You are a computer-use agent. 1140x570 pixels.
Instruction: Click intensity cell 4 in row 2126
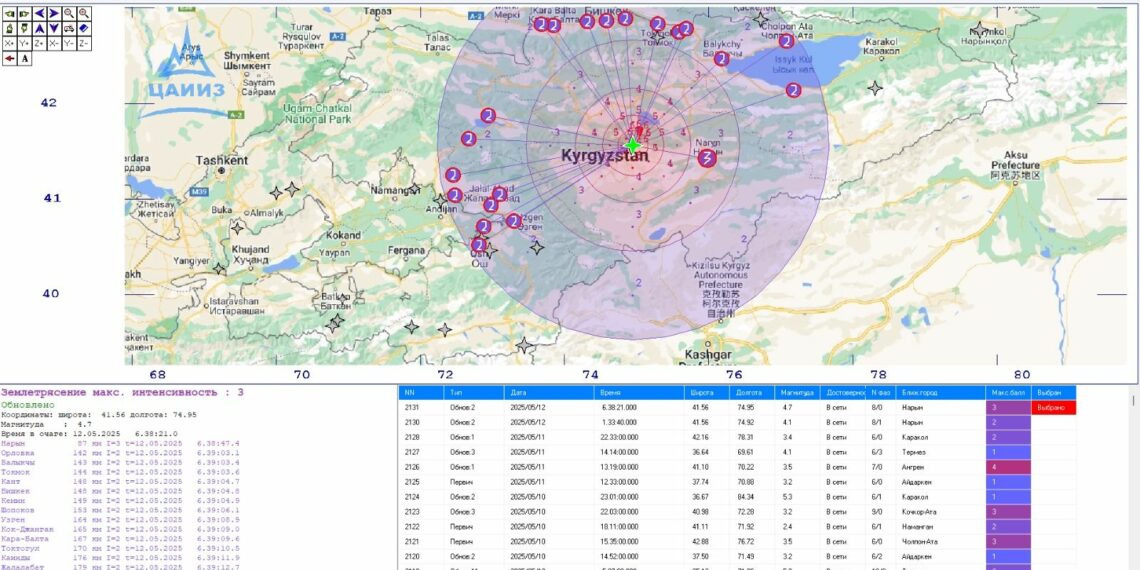tap(1008, 466)
